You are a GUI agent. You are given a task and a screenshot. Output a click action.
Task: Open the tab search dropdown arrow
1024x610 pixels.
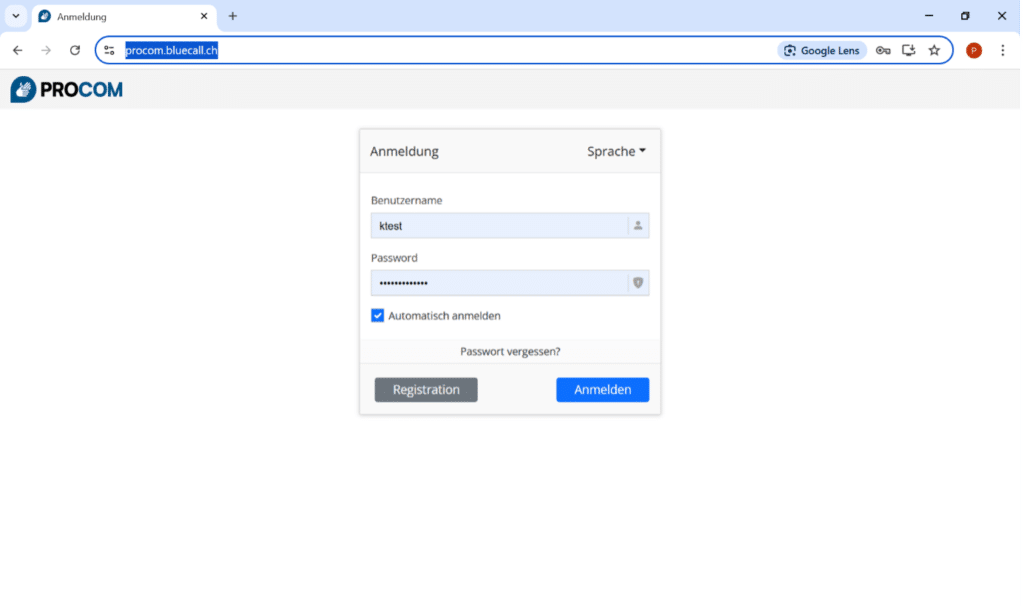16,16
